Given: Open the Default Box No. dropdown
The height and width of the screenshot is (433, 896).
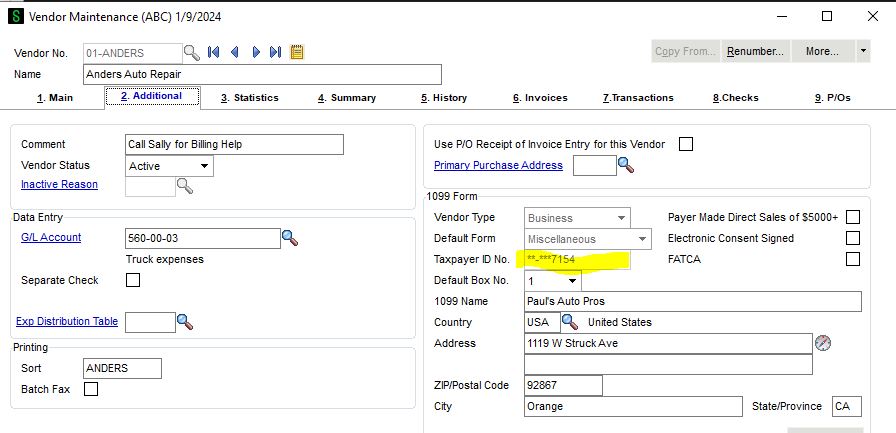Looking at the screenshot, I should click(x=573, y=281).
